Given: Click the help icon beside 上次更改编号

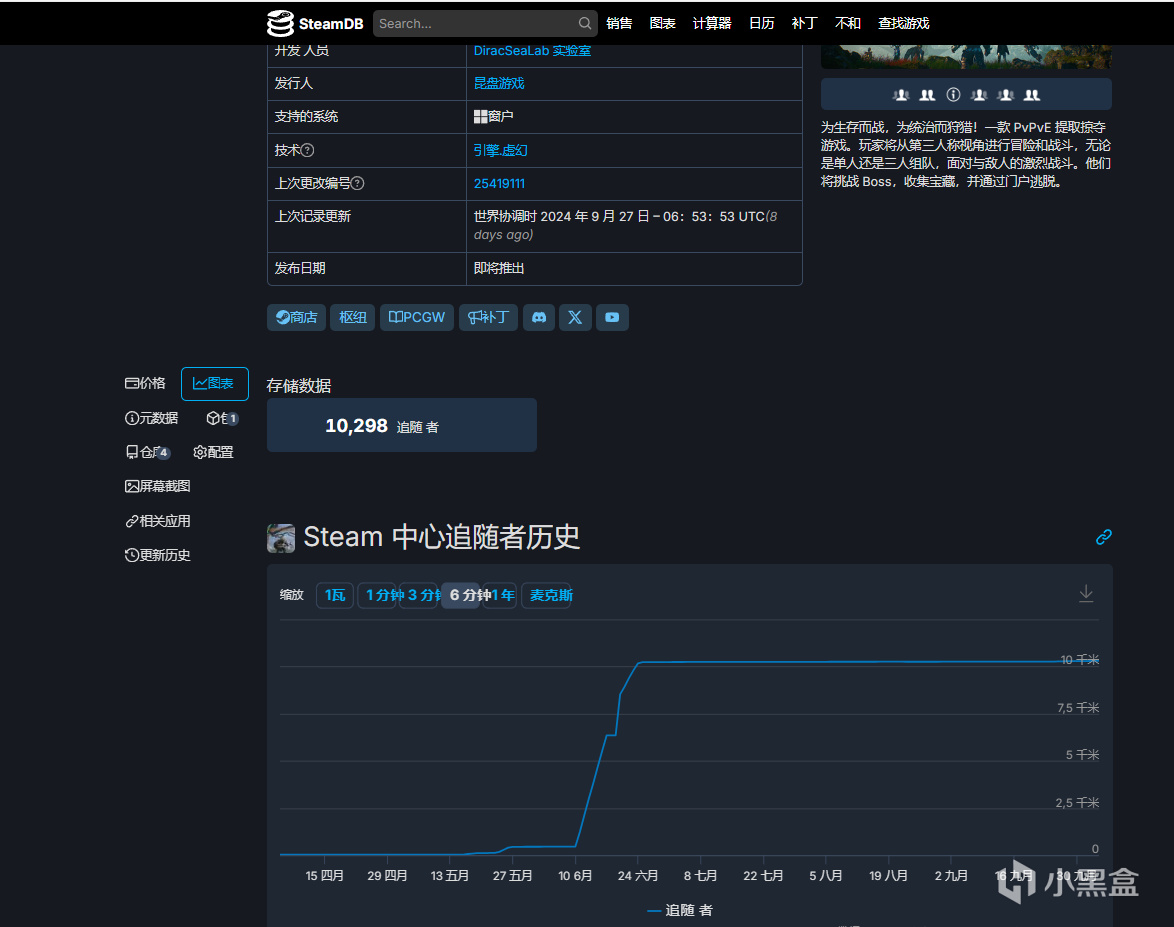Looking at the screenshot, I should coord(358,183).
